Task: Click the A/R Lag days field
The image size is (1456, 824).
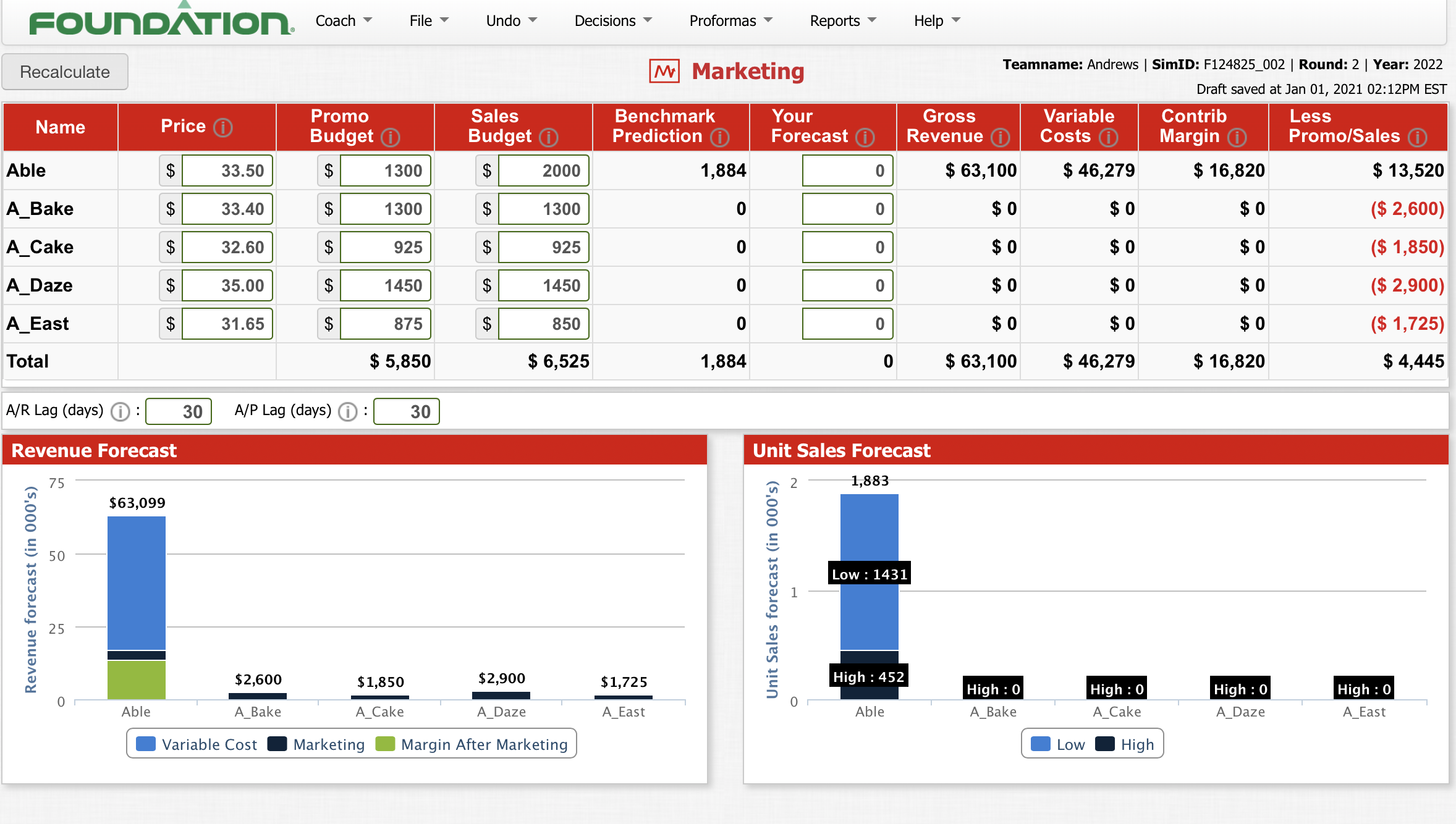Action: click(179, 411)
